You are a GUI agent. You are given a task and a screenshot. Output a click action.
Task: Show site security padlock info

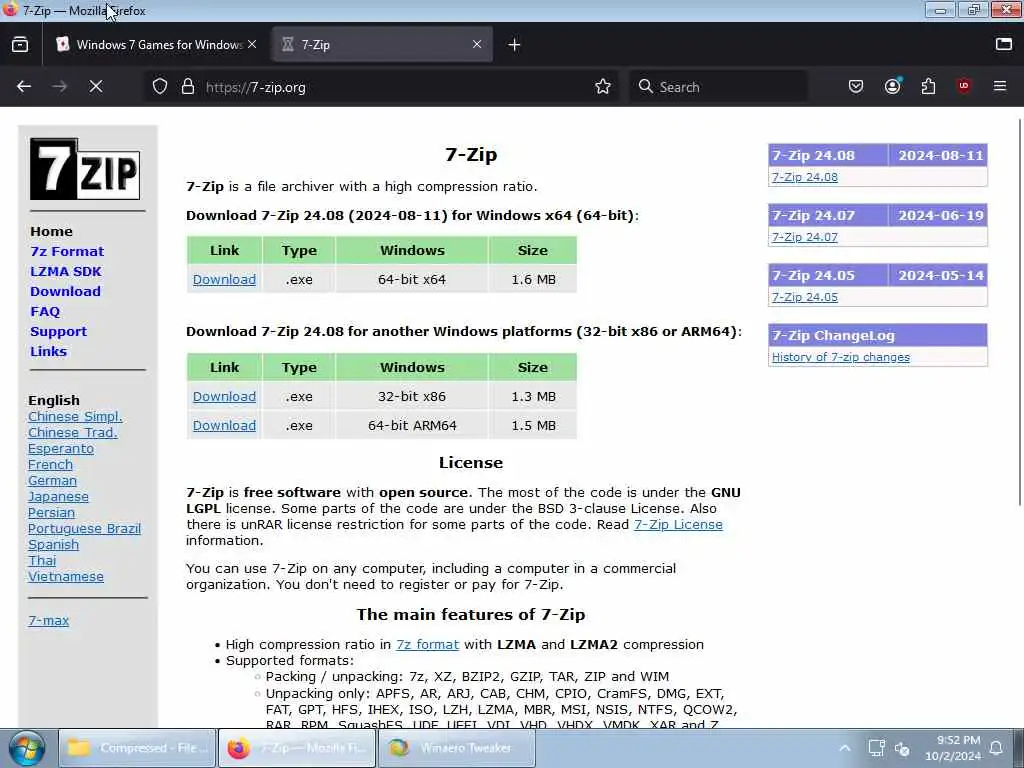click(188, 86)
